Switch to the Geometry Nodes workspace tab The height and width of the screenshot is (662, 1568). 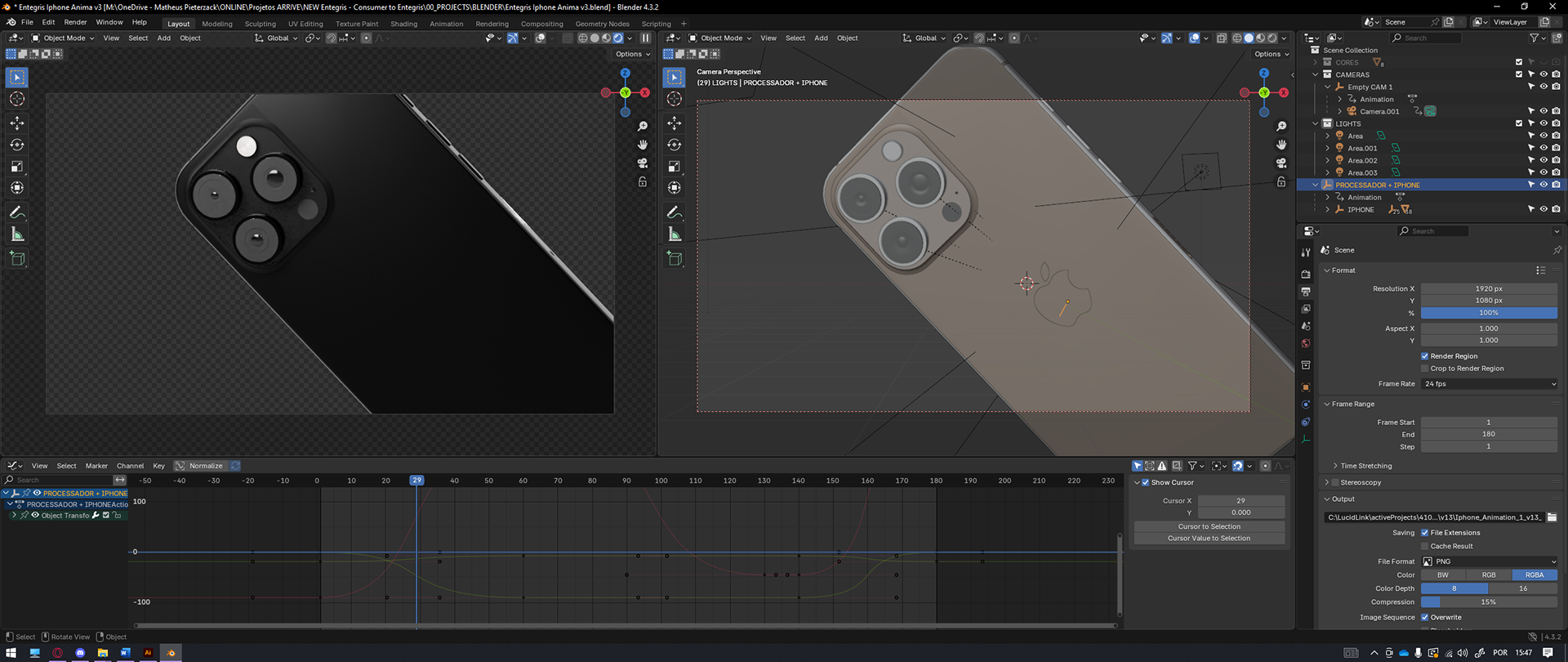point(602,24)
